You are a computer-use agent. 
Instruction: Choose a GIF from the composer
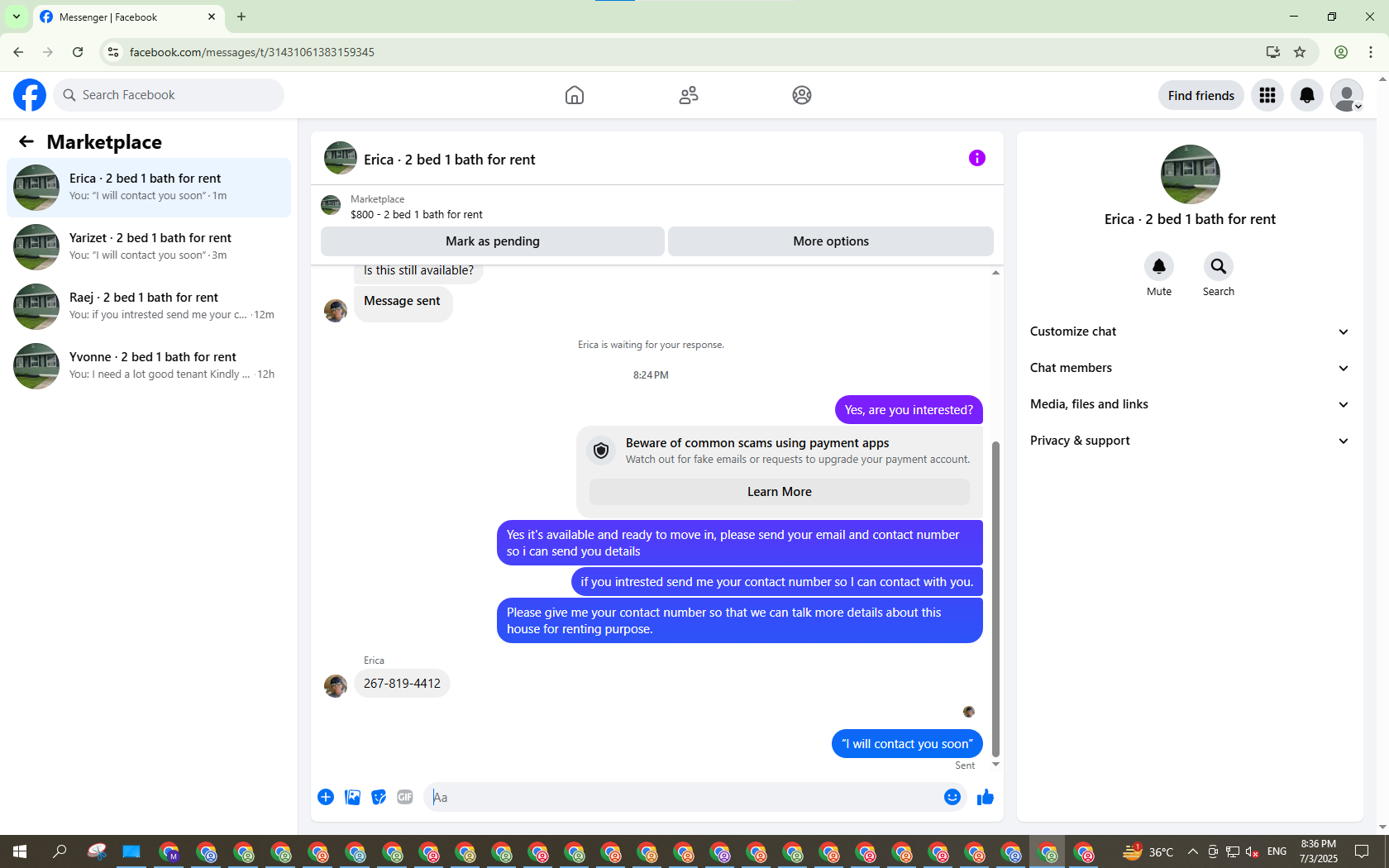tap(405, 797)
